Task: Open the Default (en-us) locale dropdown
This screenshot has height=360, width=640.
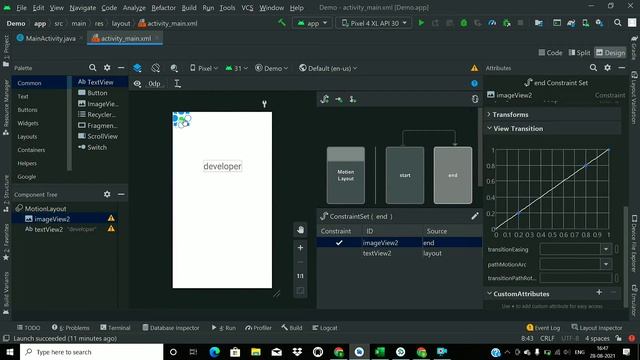Action: point(328,68)
